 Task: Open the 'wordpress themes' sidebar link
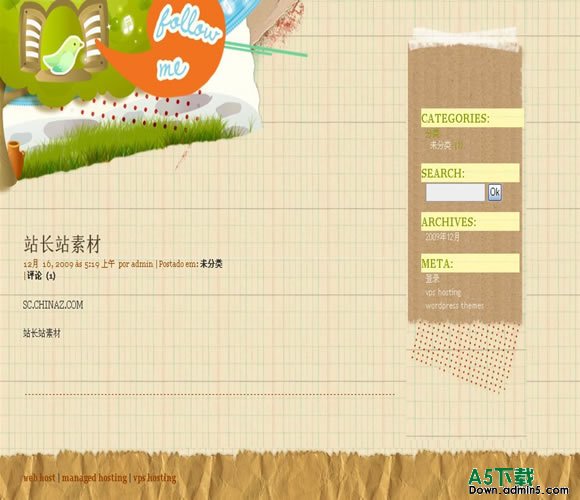[455, 306]
